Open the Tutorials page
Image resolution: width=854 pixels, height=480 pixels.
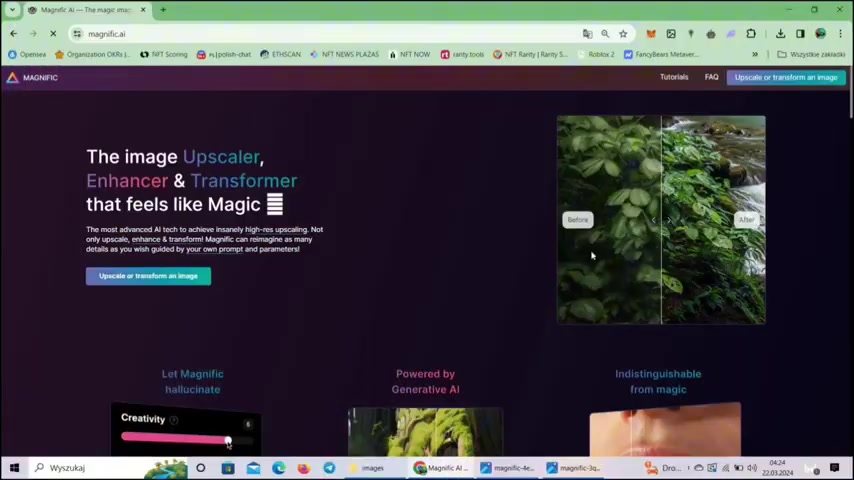coord(674,77)
